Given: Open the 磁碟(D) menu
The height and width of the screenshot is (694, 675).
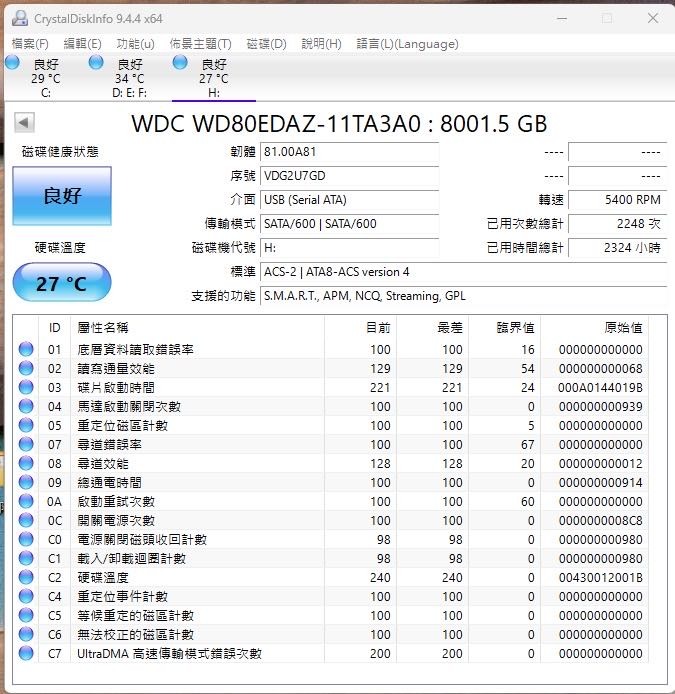Looking at the screenshot, I should click(x=266, y=44).
